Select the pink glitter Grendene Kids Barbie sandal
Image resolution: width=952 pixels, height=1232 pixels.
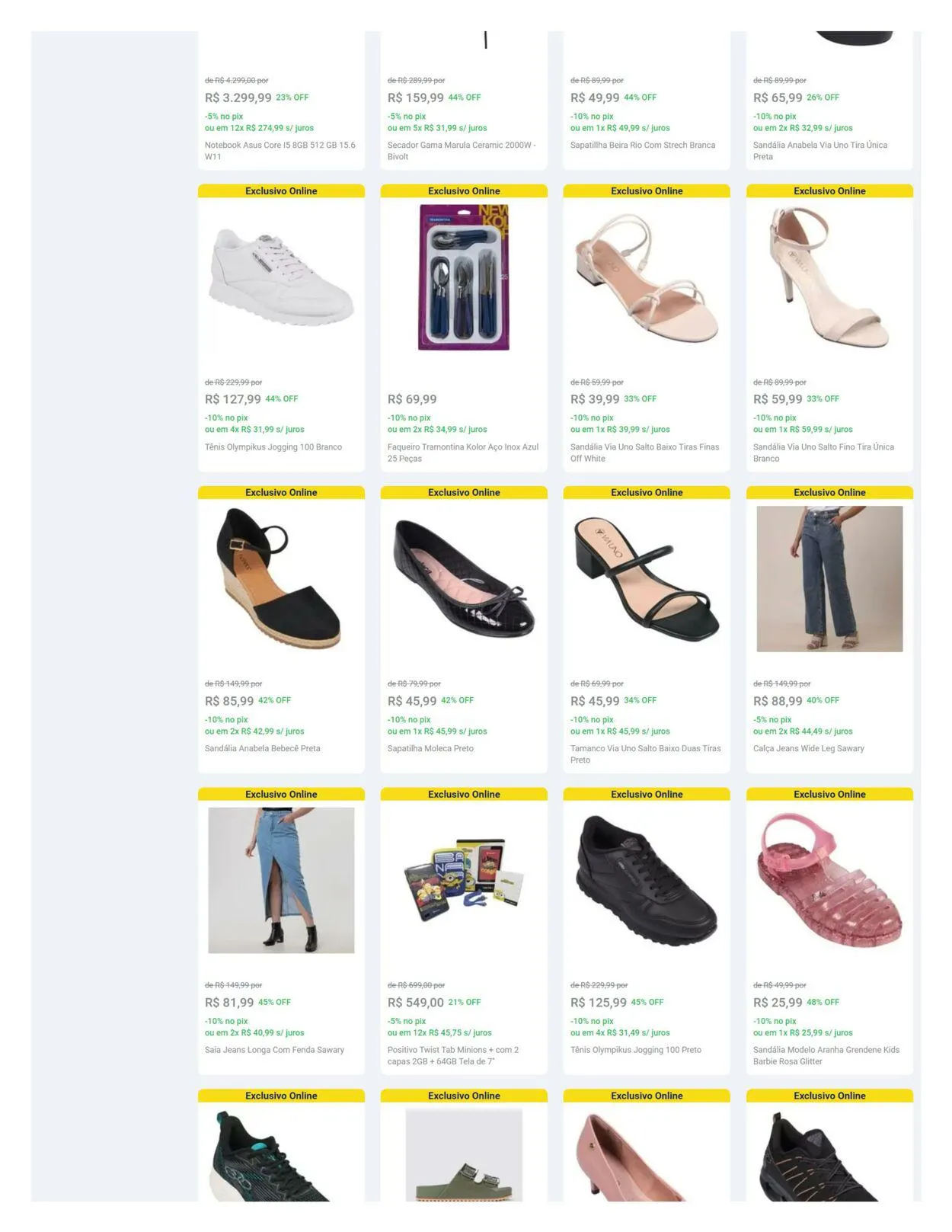pyautogui.click(x=829, y=880)
